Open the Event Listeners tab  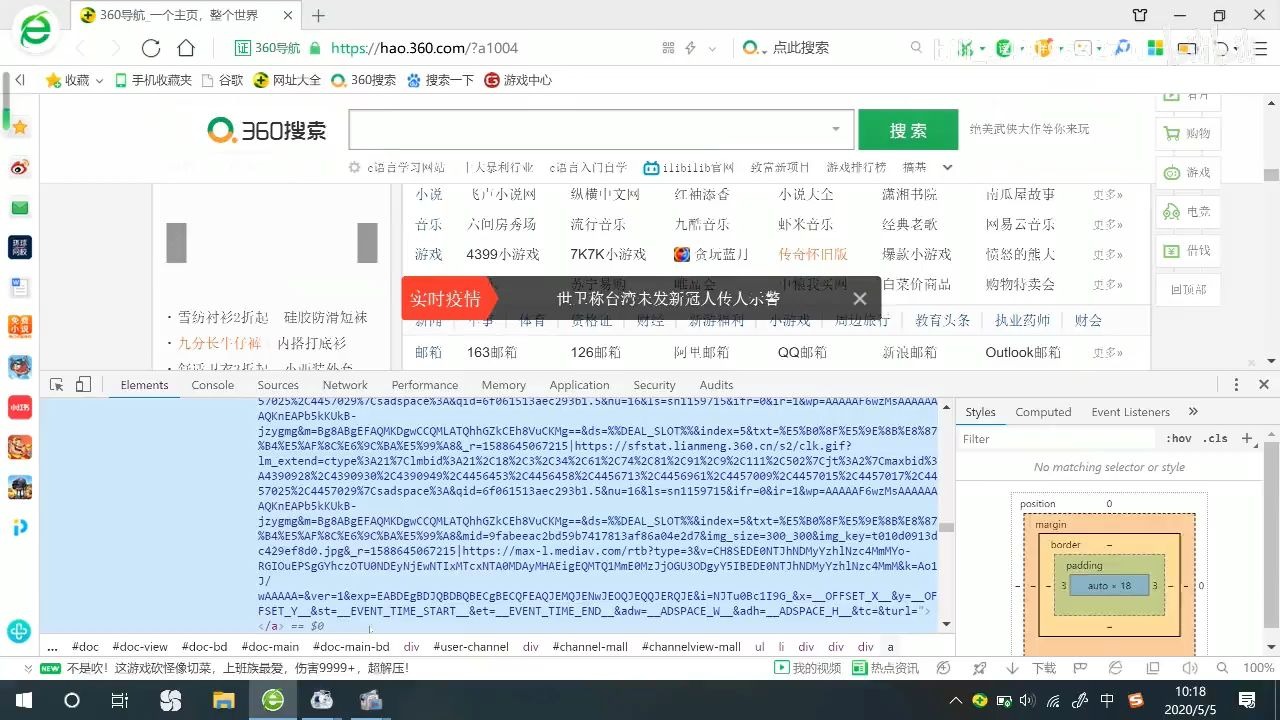point(1130,411)
